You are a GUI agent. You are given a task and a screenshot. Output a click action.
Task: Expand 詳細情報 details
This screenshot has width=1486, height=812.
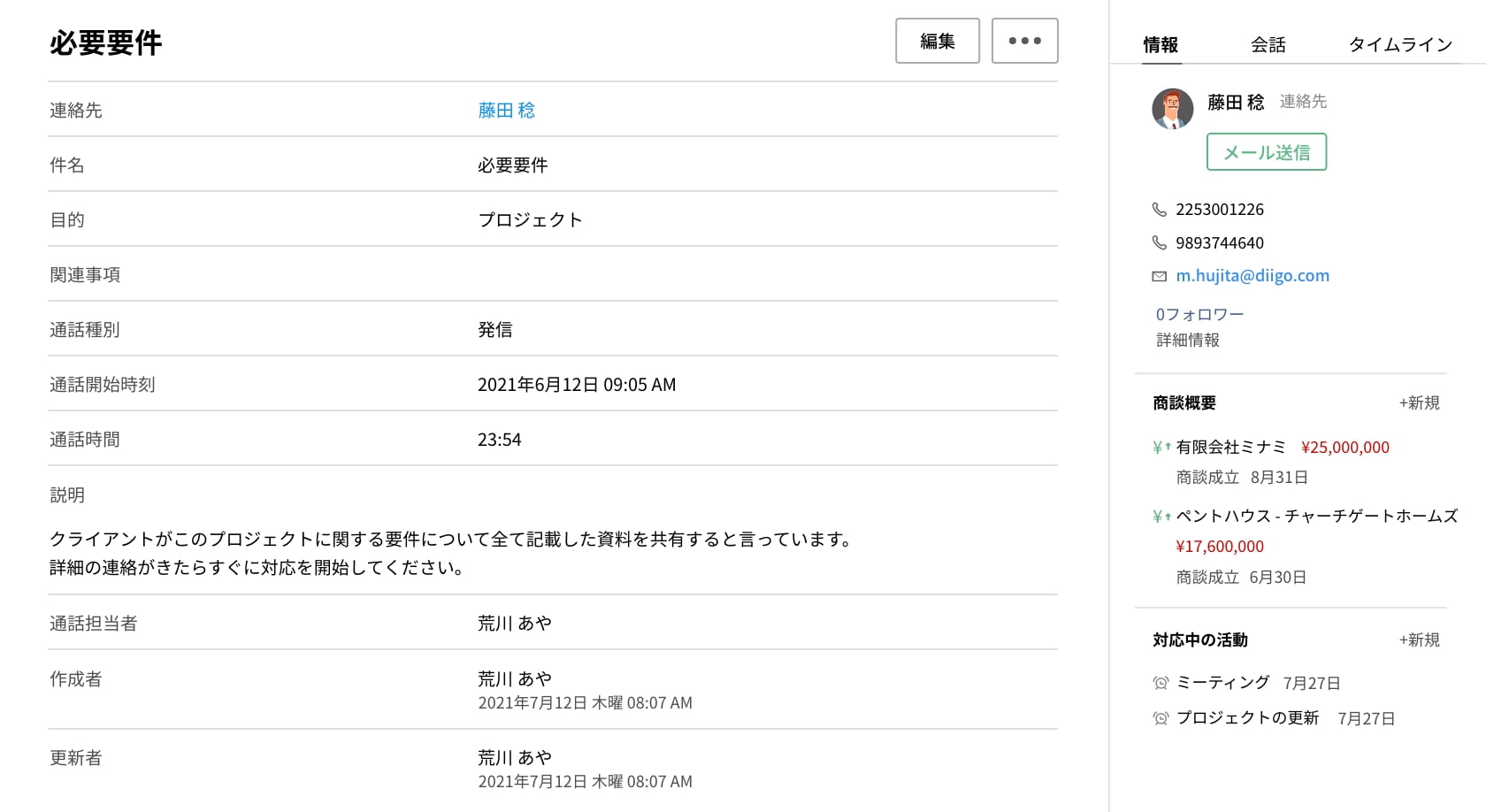1188,340
